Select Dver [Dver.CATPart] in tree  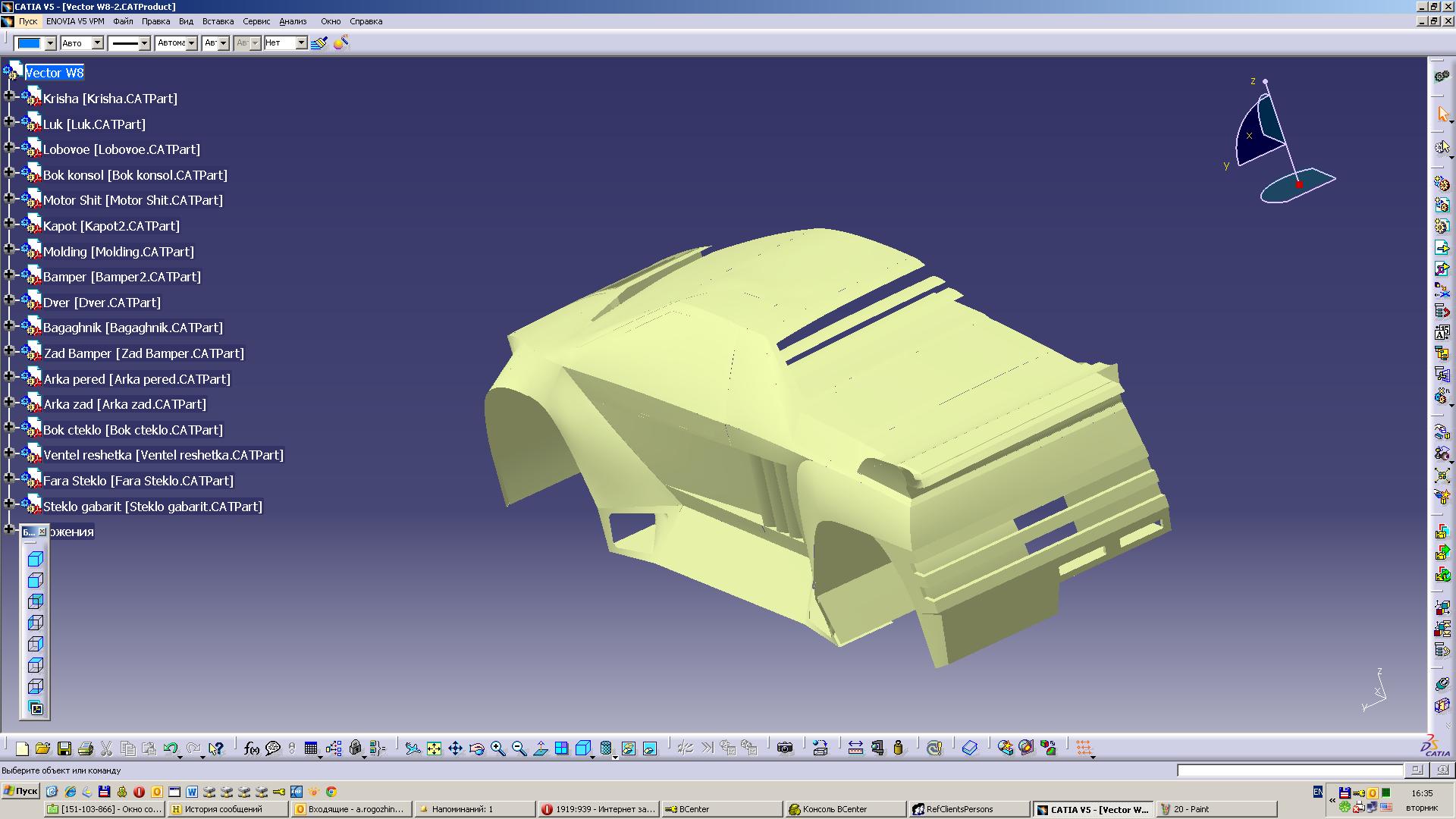(102, 303)
